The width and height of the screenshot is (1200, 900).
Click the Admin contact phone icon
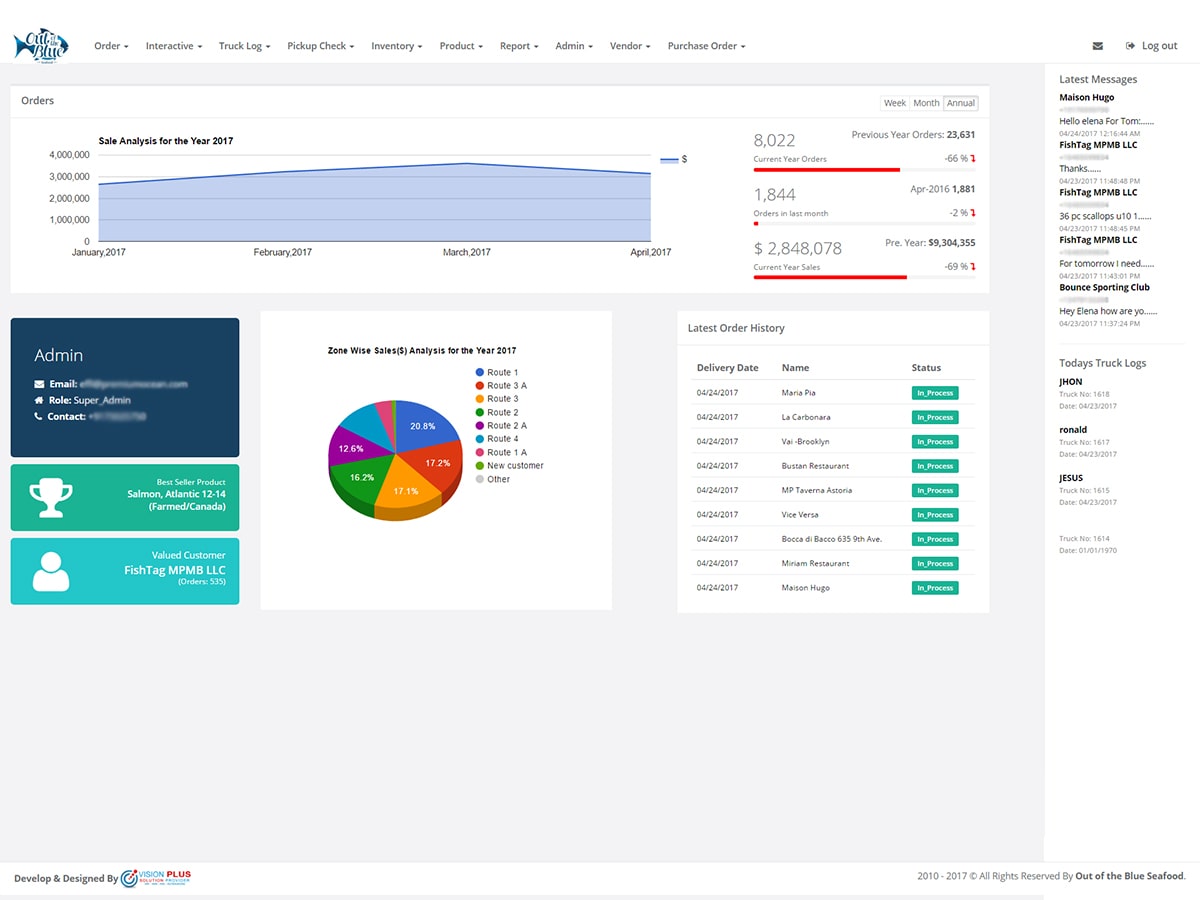tap(39, 416)
